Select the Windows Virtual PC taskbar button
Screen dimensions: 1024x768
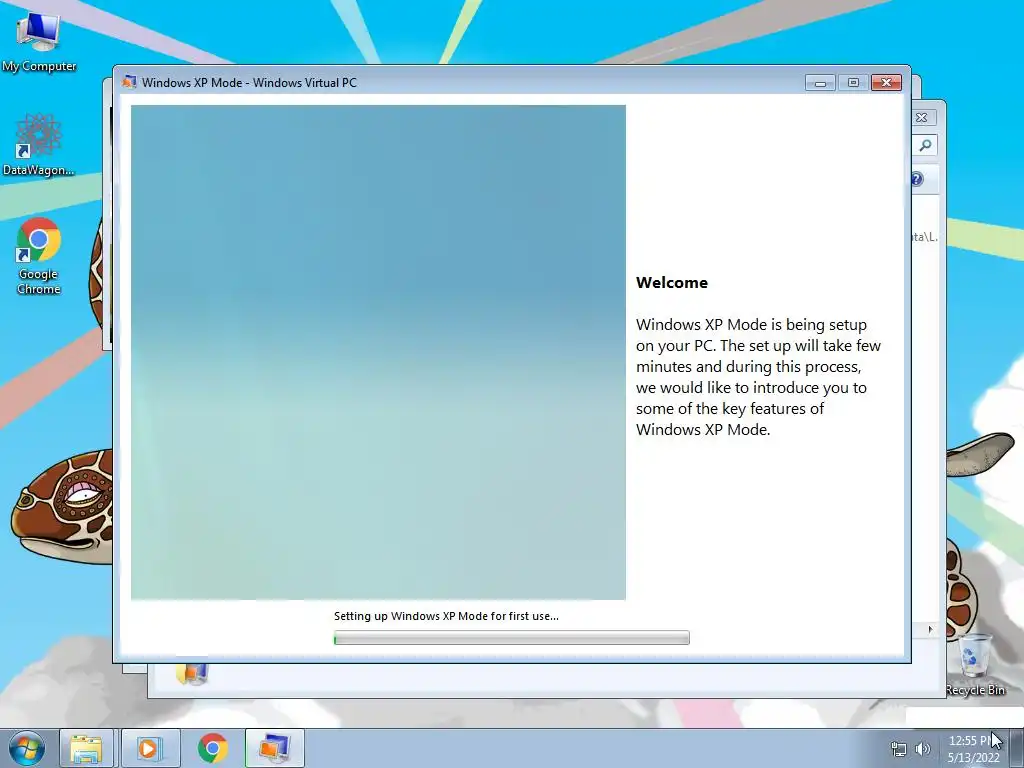(x=274, y=748)
